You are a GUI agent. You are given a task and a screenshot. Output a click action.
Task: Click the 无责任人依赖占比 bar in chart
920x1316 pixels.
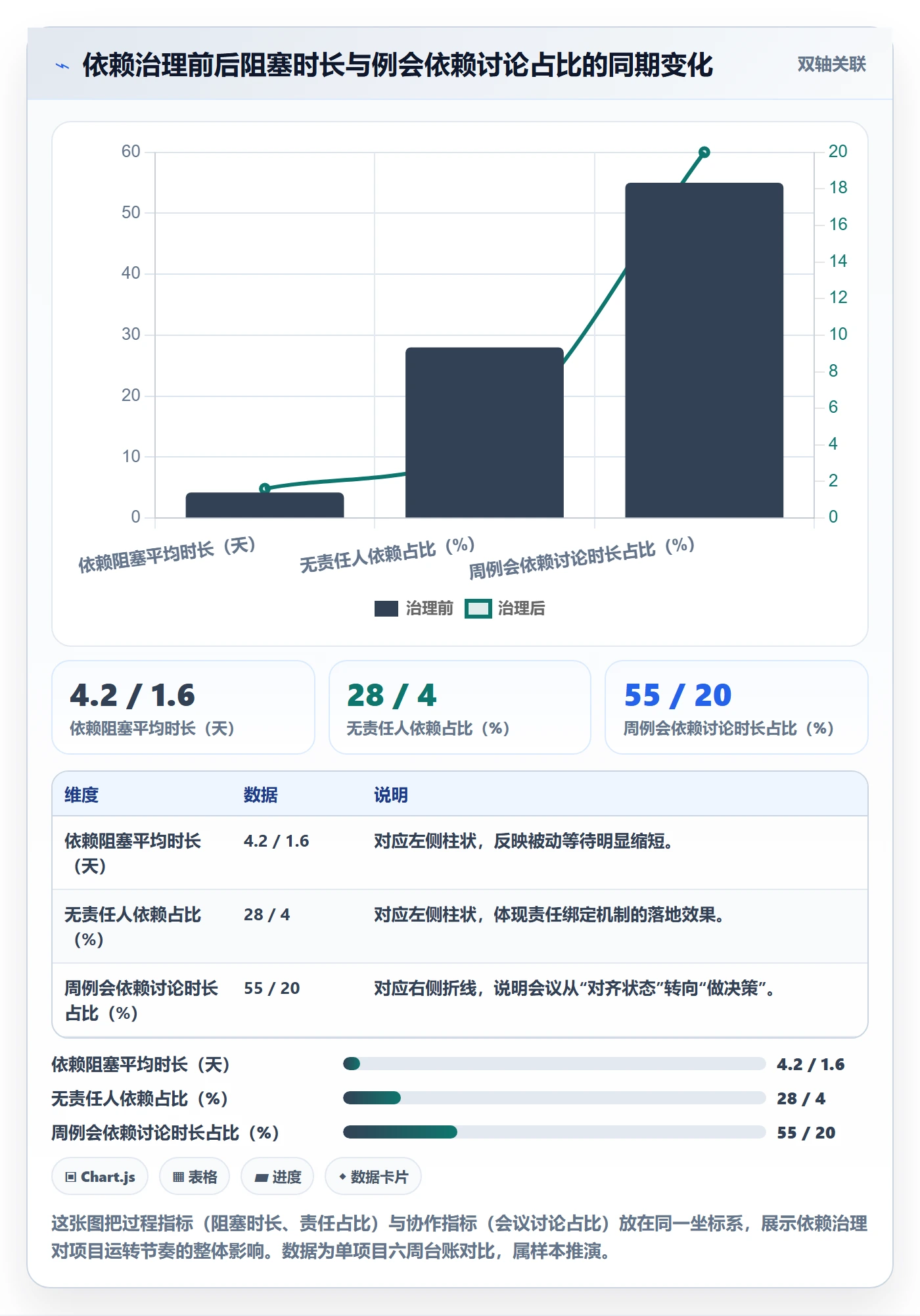click(x=484, y=433)
